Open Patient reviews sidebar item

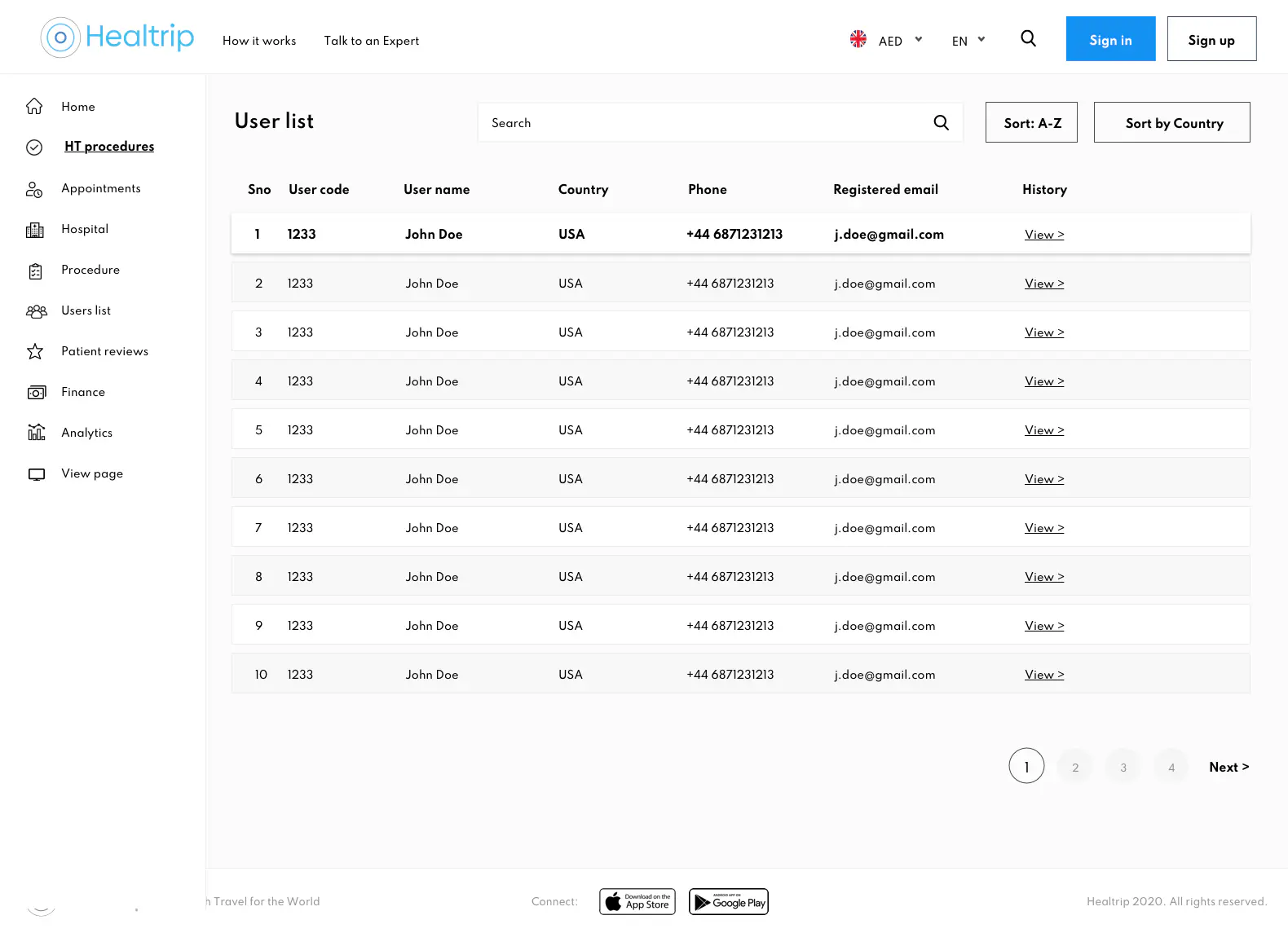coord(105,351)
